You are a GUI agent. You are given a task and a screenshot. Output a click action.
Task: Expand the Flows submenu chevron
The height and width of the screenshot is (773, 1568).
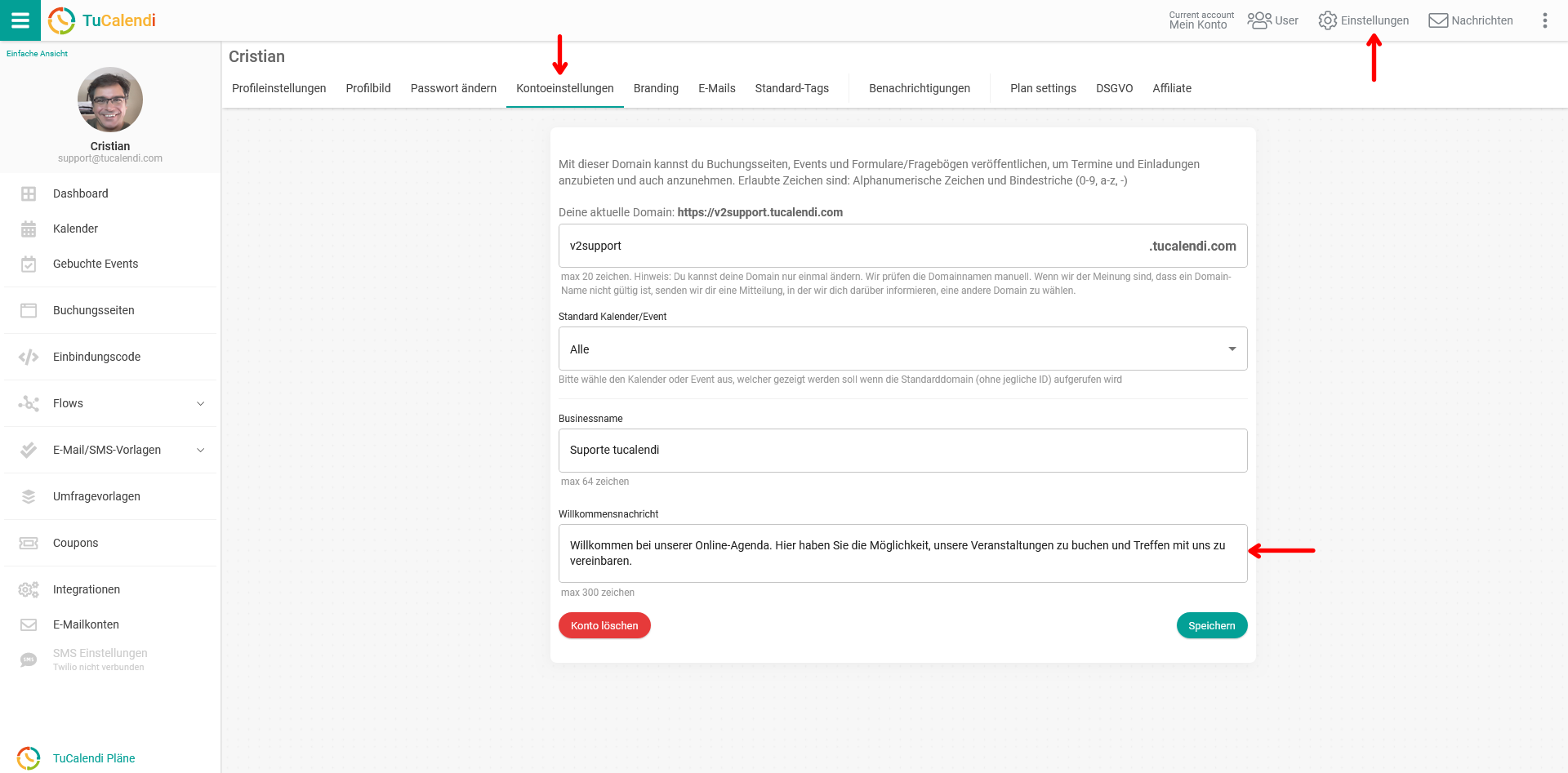201,403
